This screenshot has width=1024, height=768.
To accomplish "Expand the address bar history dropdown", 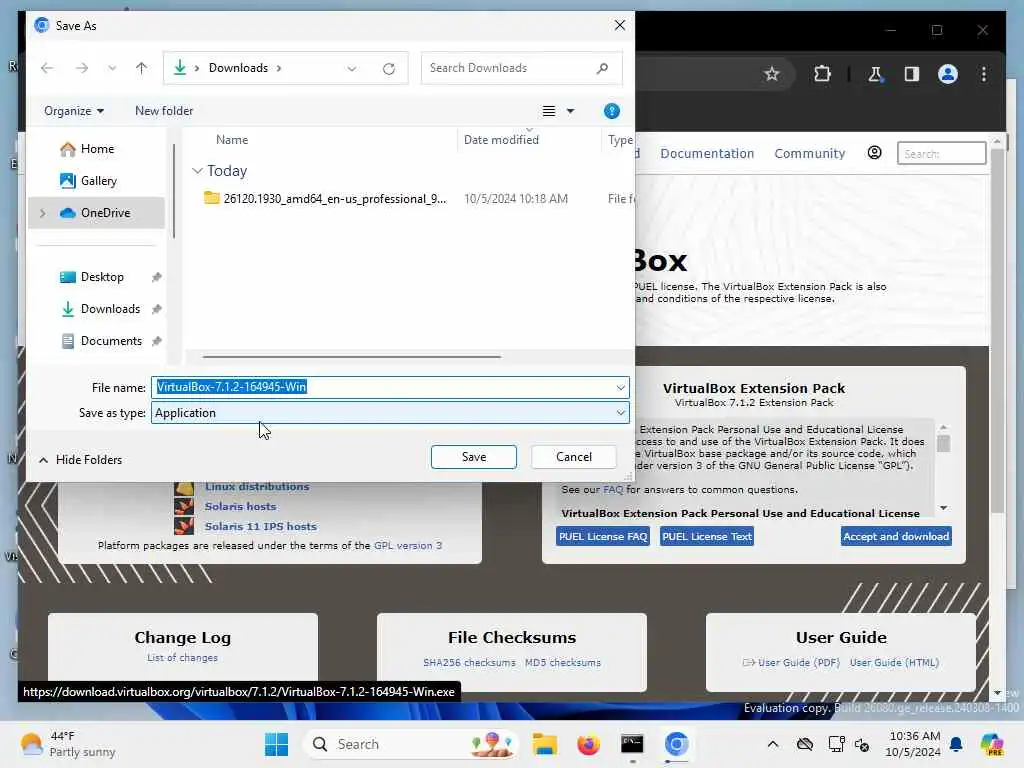I will tap(352, 69).
